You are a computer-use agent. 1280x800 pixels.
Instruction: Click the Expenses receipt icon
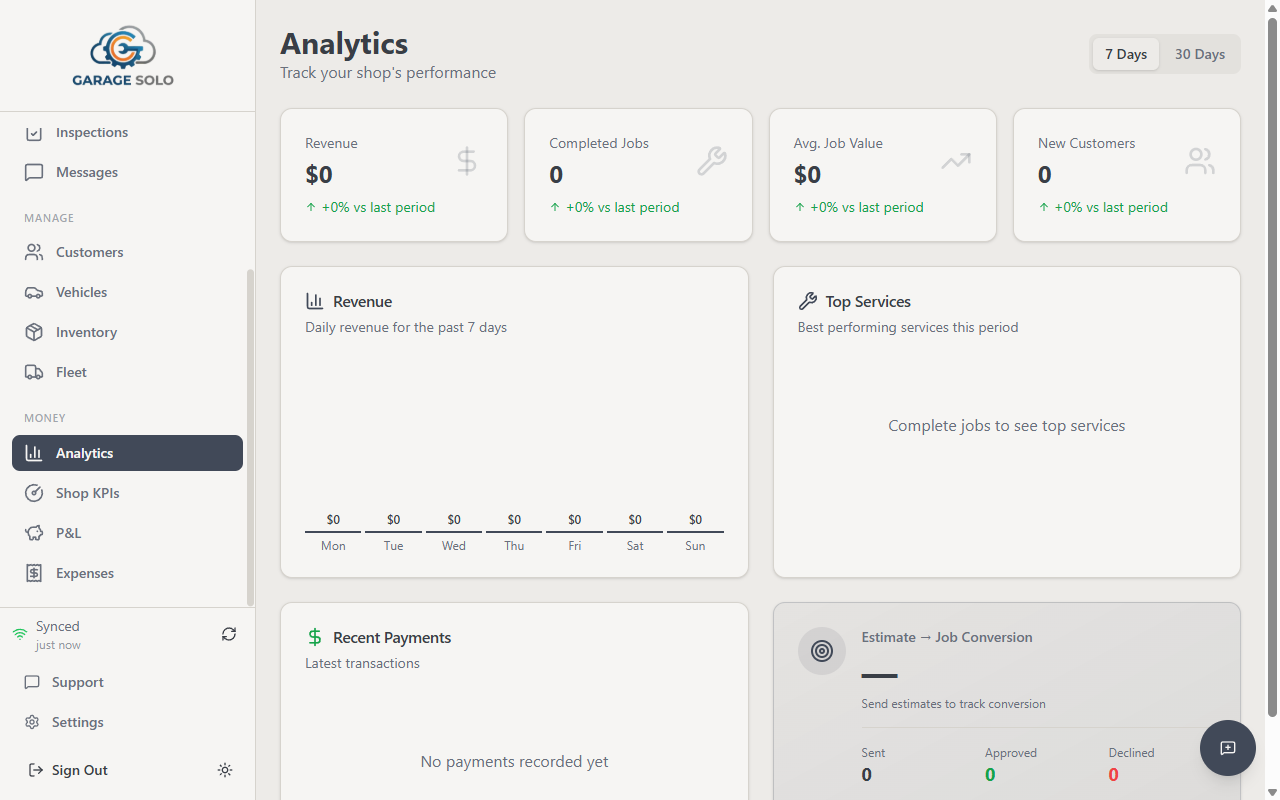pos(34,573)
